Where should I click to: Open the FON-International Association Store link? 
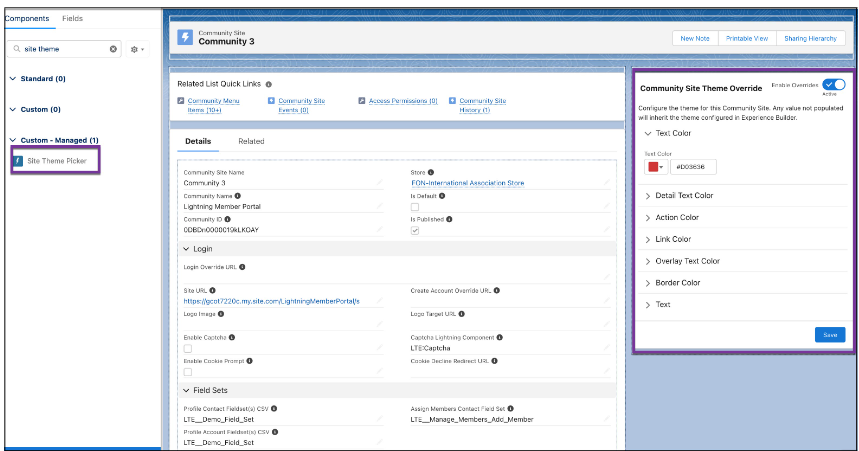point(468,183)
